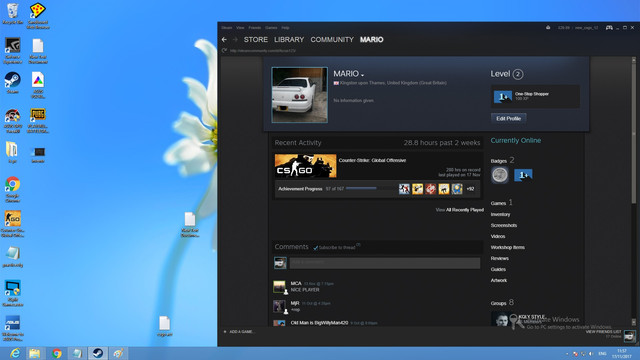The image size is (640, 360).
Task: Open the GeForce Experience desktop shortcut
Action: coord(12,51)
